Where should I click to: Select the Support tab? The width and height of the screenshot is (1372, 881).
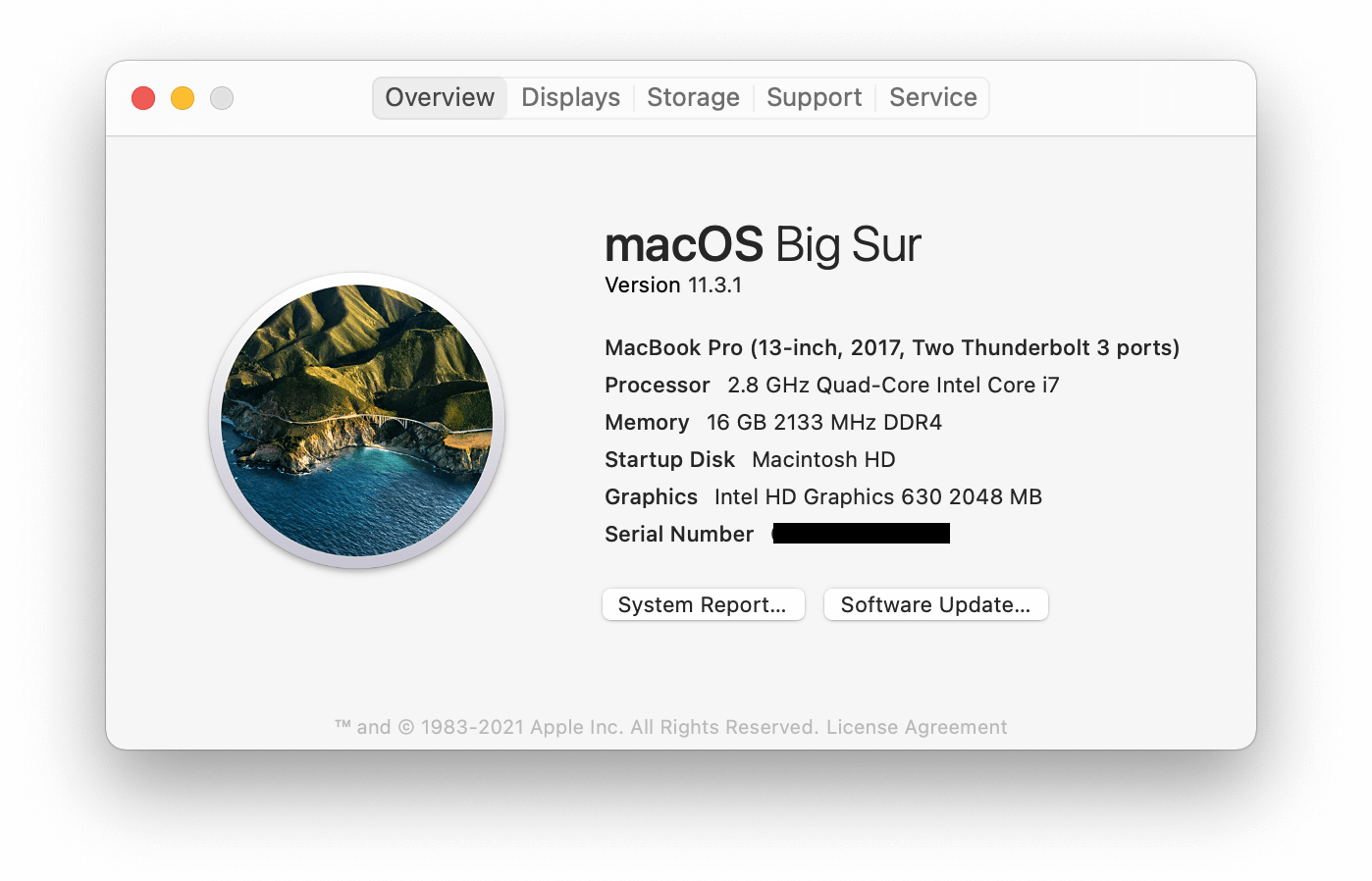coord(814,98)
